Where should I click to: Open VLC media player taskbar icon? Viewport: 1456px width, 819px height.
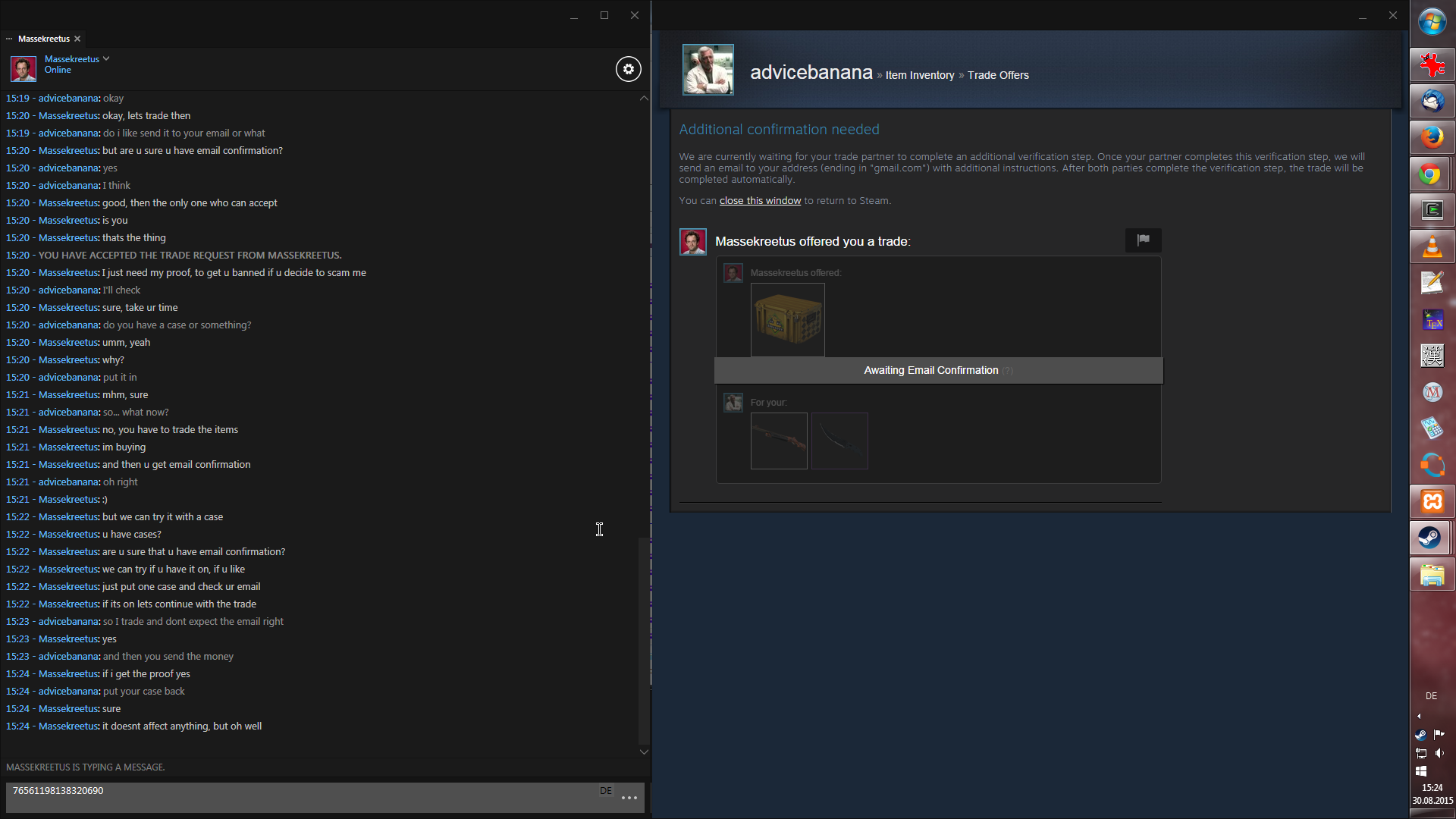[x=1432, y=247]
